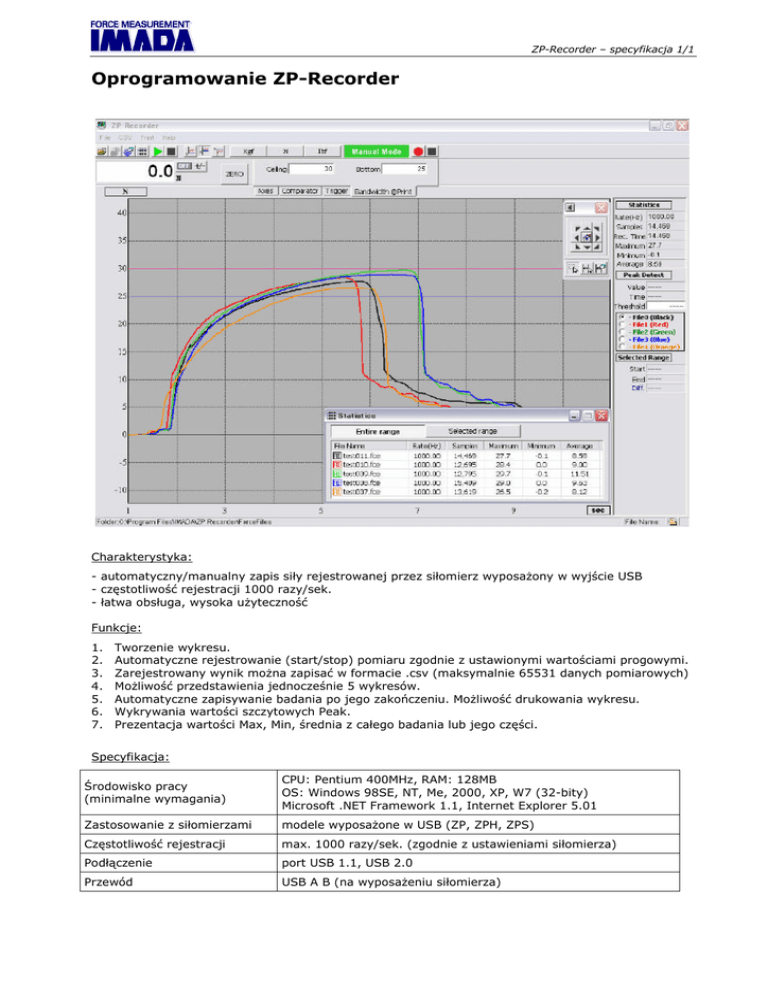Click the grid statistics table toolbar icon

click(x=143, y=151)
